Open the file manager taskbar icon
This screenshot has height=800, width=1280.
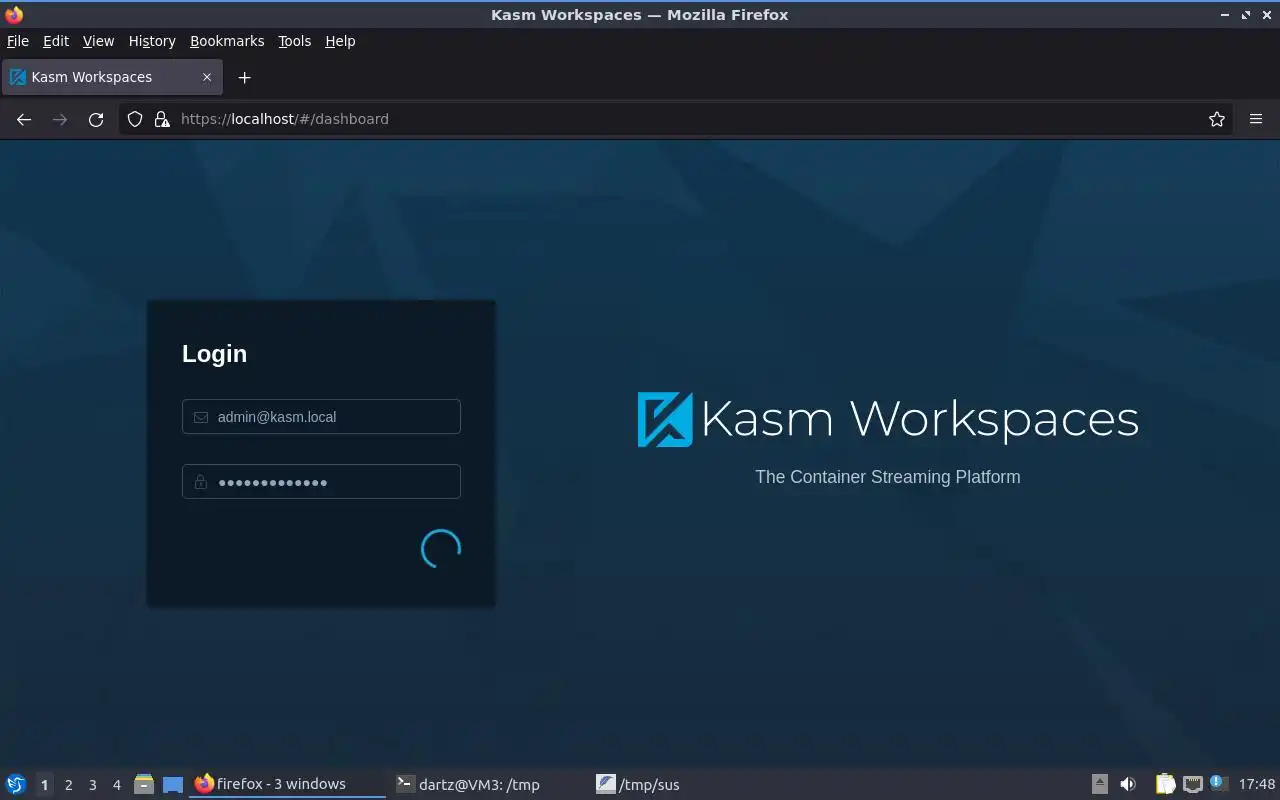coord(144,784)
